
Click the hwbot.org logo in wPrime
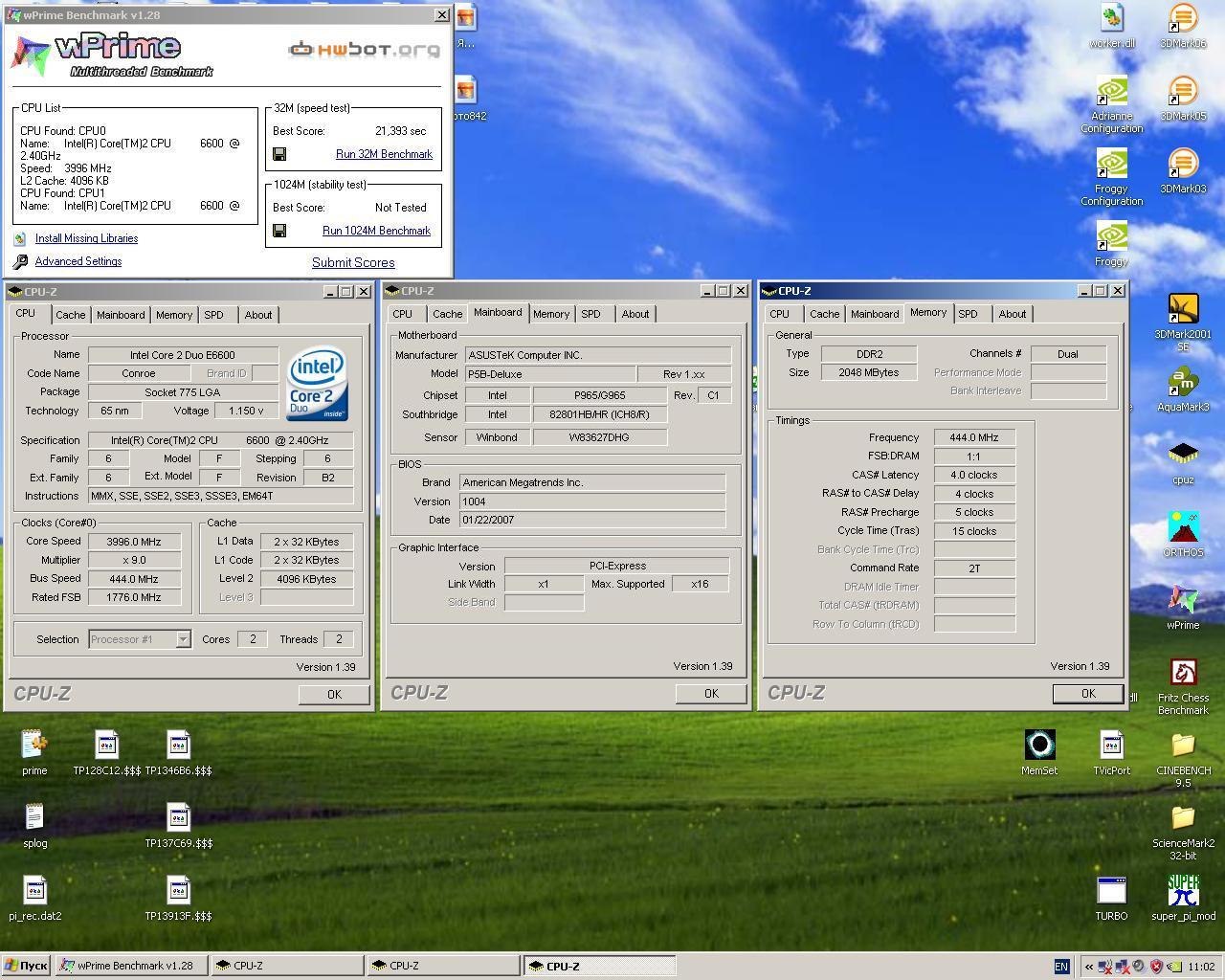(365, 50)
